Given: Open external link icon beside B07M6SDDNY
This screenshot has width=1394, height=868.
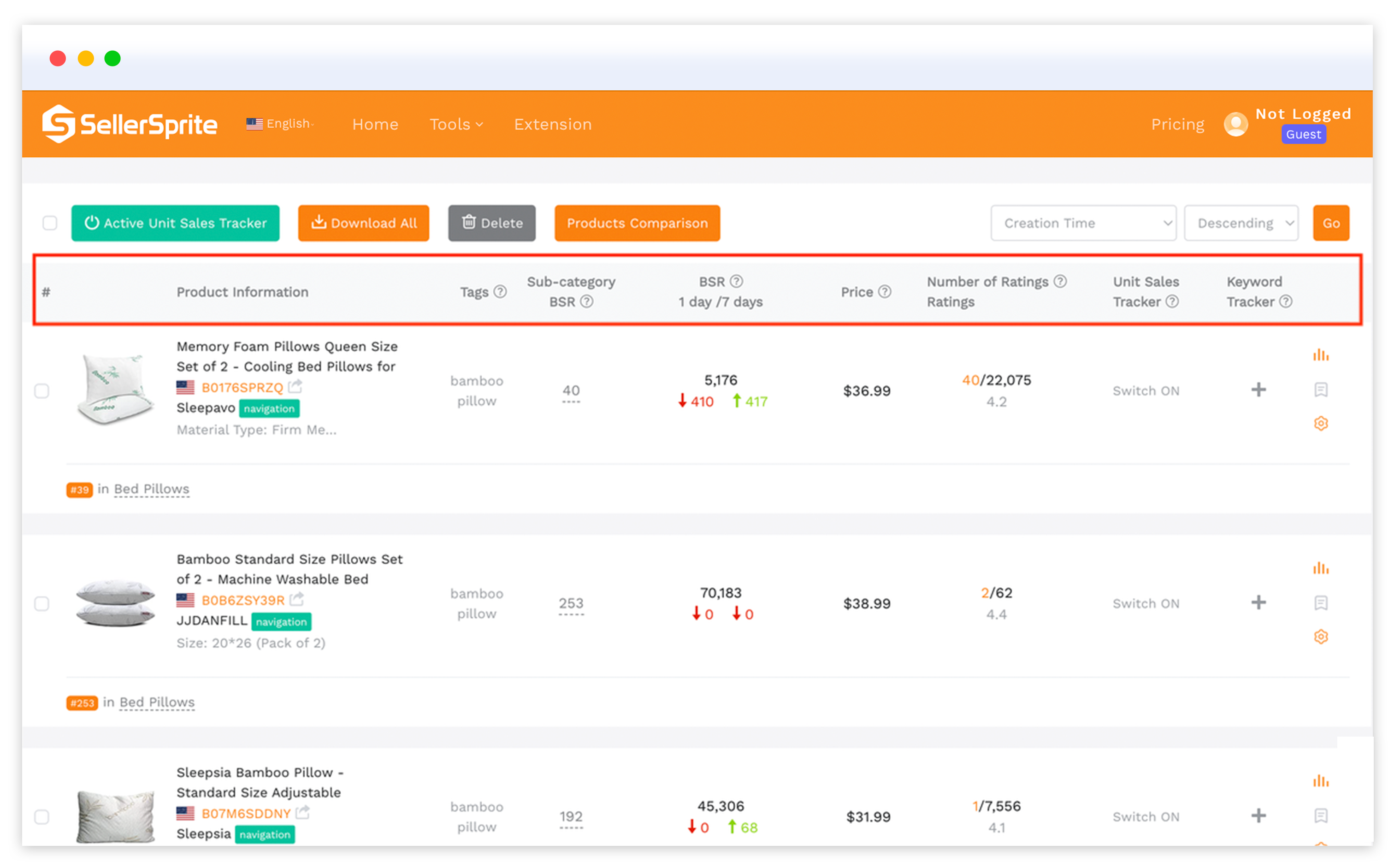Looking at the screenshot, I should click(x=302, y=812).
